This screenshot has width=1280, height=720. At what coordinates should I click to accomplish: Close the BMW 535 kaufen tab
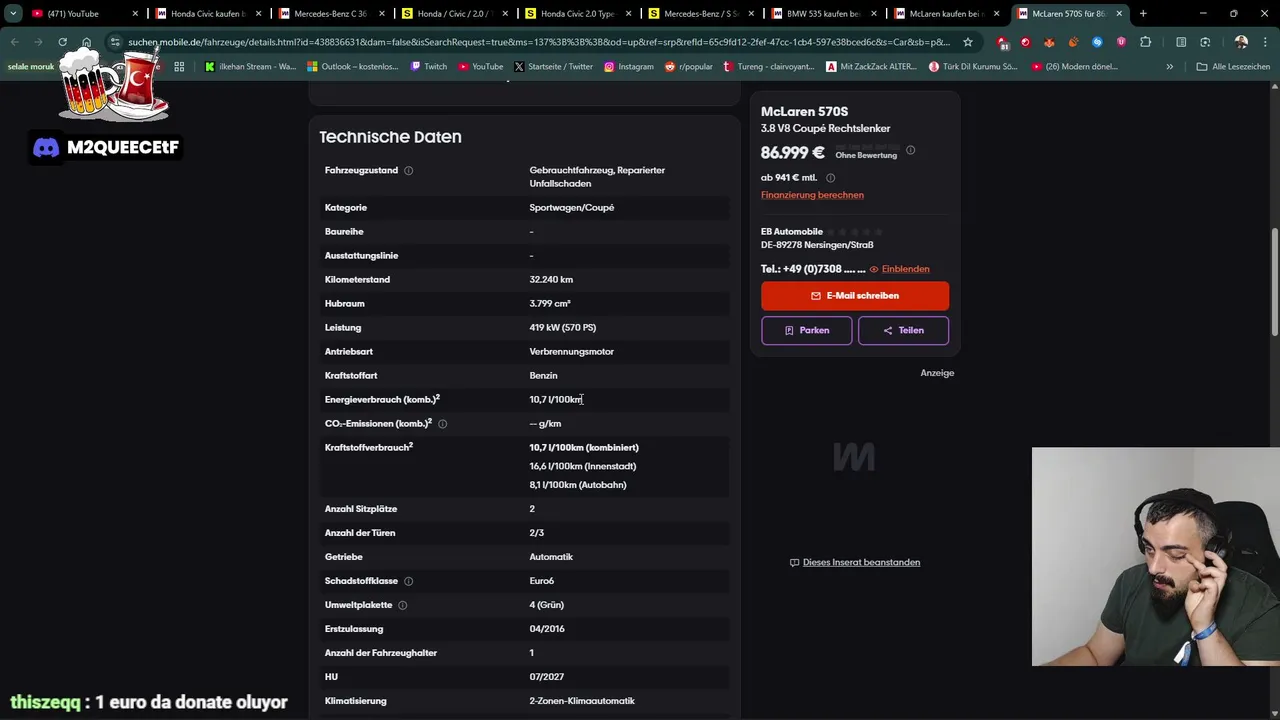point(873,14)
